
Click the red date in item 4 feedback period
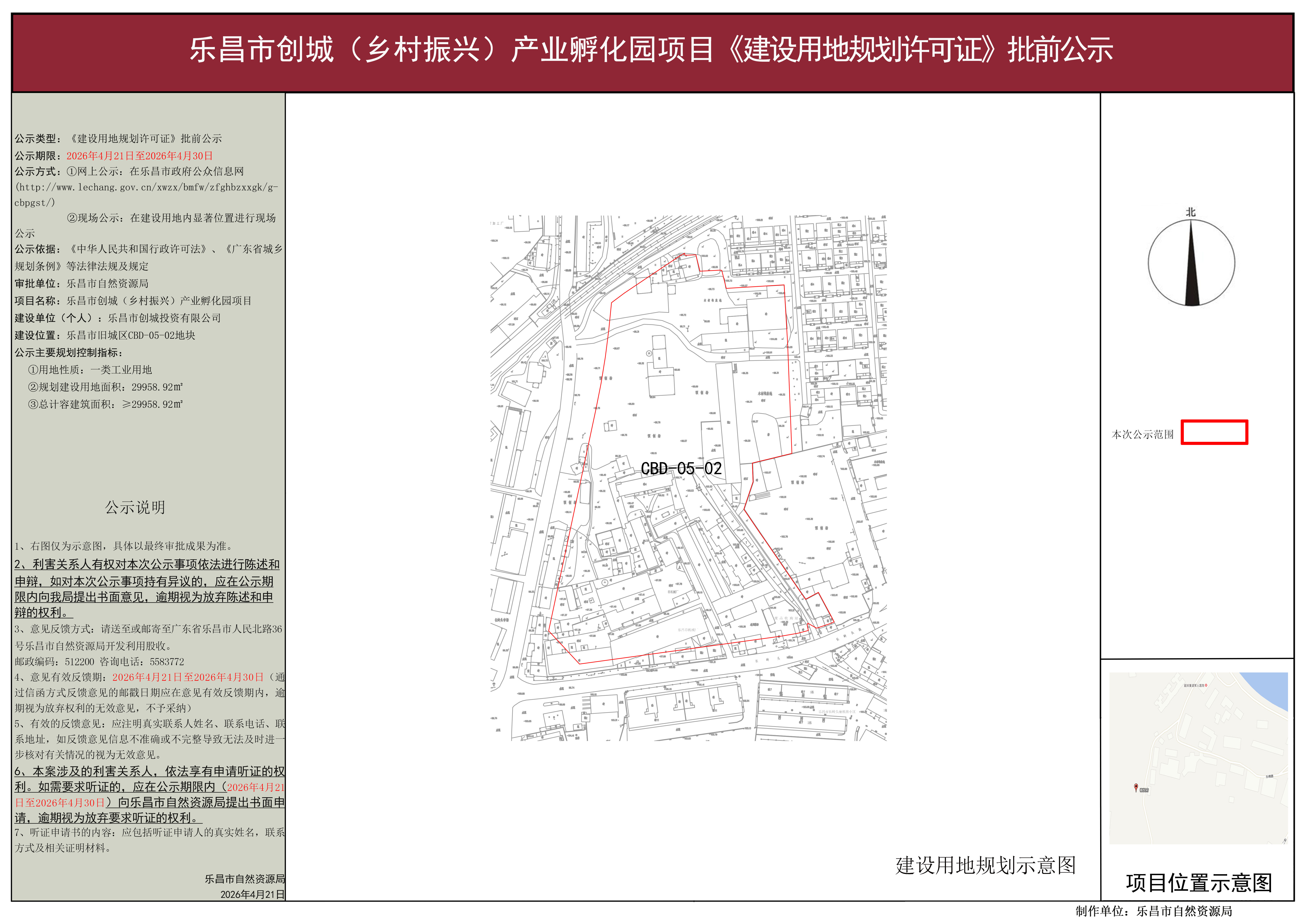coord(188,677)
